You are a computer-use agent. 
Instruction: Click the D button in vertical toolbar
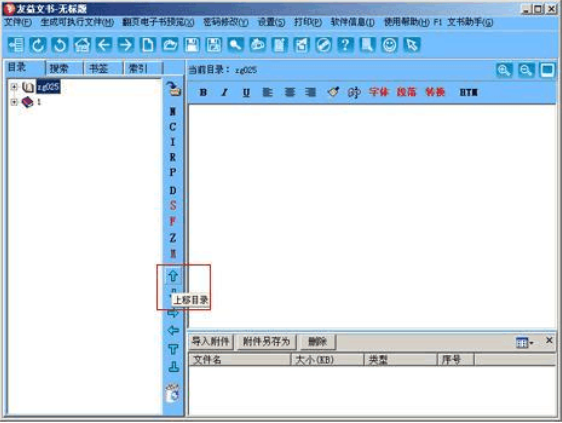click(173, 190)
